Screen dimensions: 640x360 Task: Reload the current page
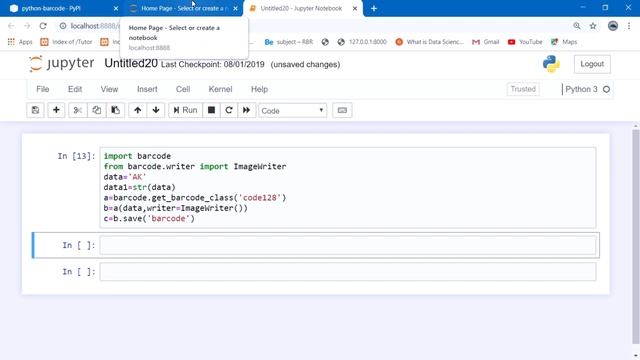point(43,26)
